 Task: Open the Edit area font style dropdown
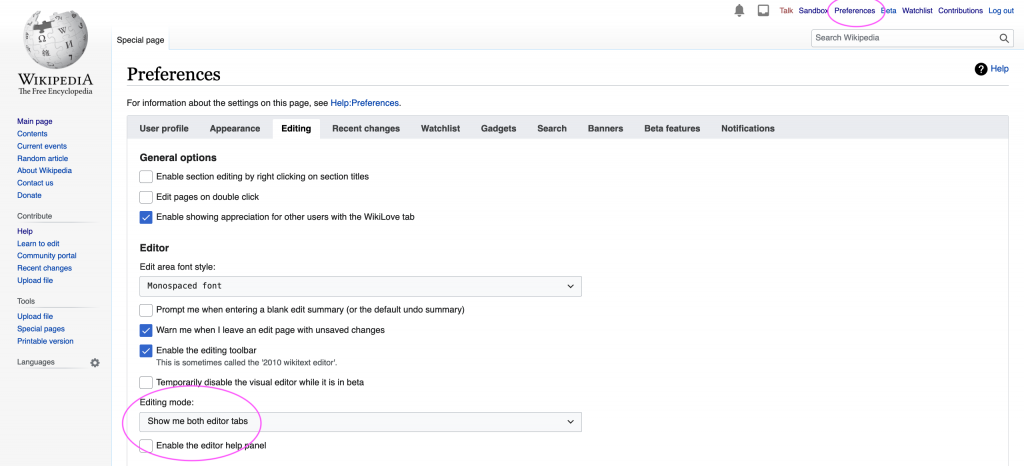click(x=360, y=287)
